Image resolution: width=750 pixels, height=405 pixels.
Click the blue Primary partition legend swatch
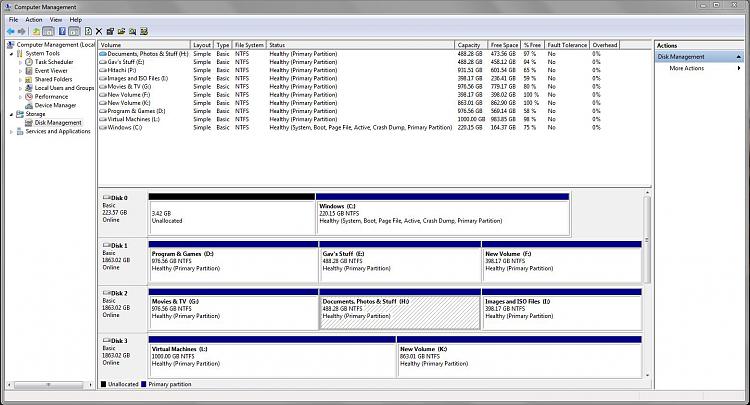143,384
